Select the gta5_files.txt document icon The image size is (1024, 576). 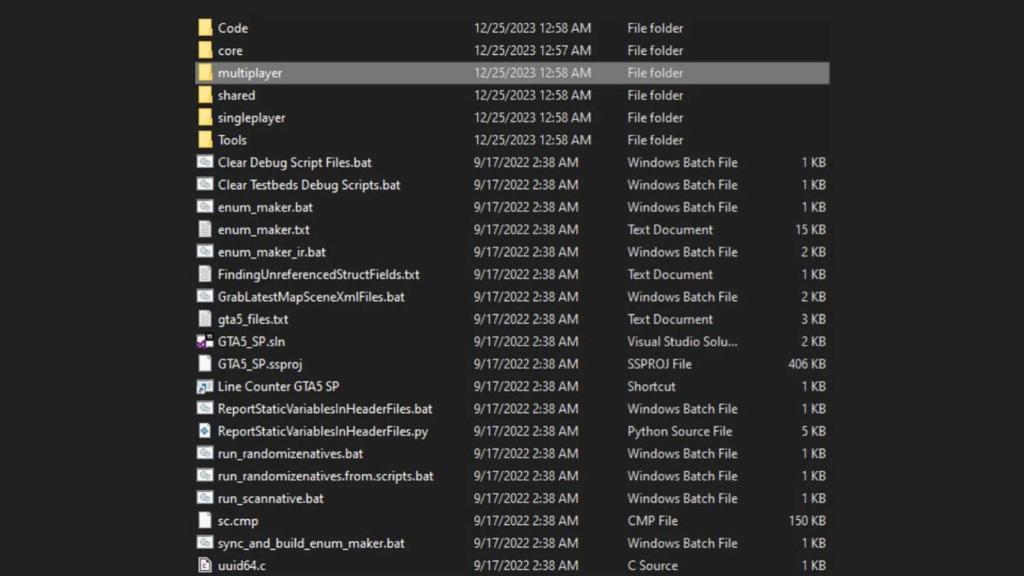pyautogui.click(x=205, y=319)
